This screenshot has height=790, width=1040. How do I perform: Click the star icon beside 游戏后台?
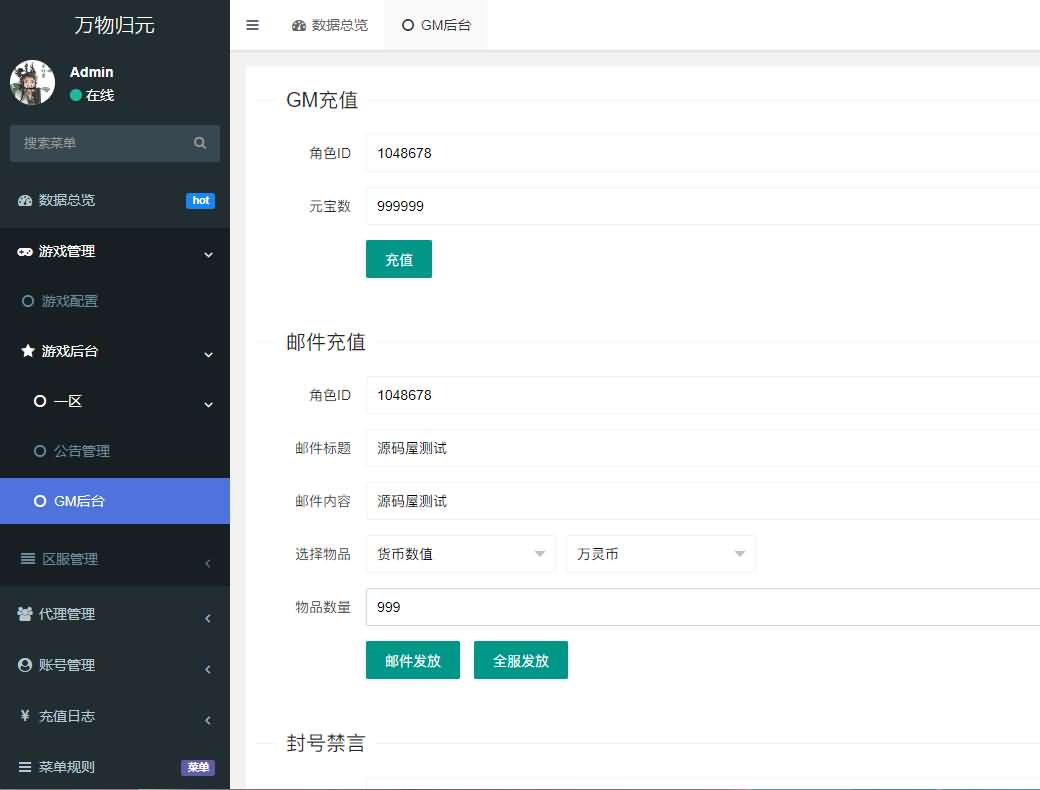click(28, 351)
